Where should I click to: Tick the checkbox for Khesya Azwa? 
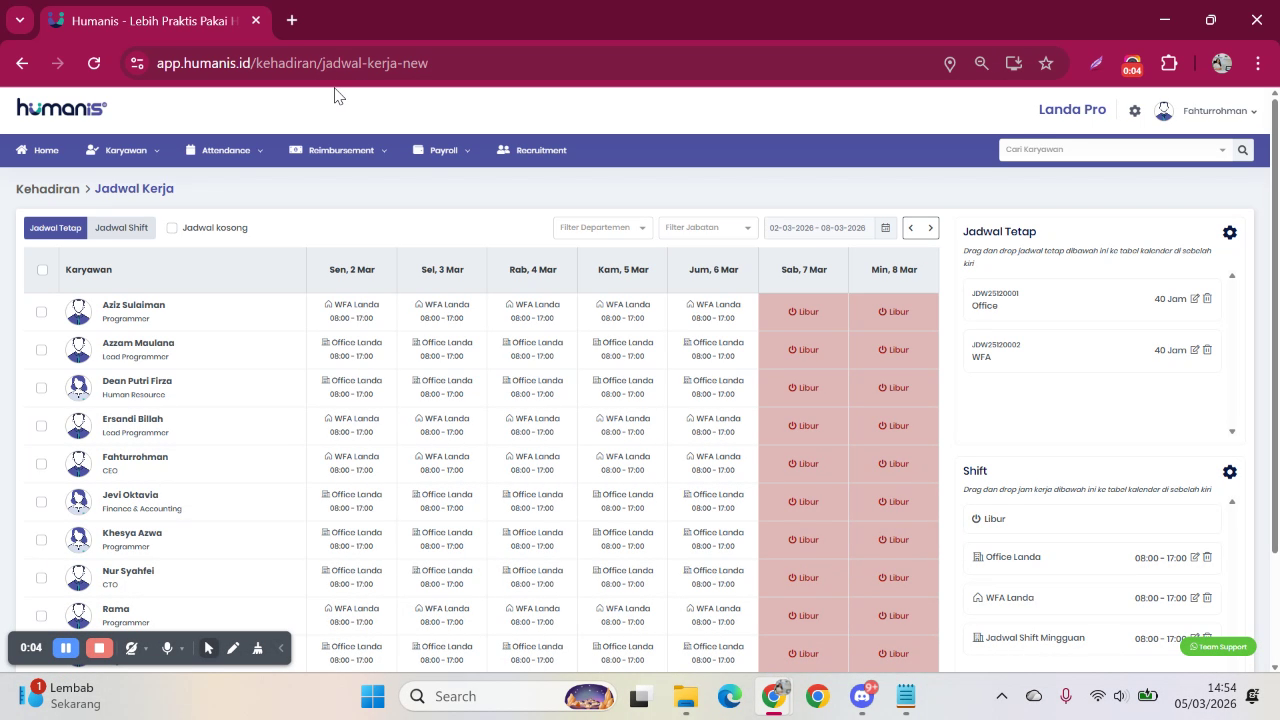(41, 540)
